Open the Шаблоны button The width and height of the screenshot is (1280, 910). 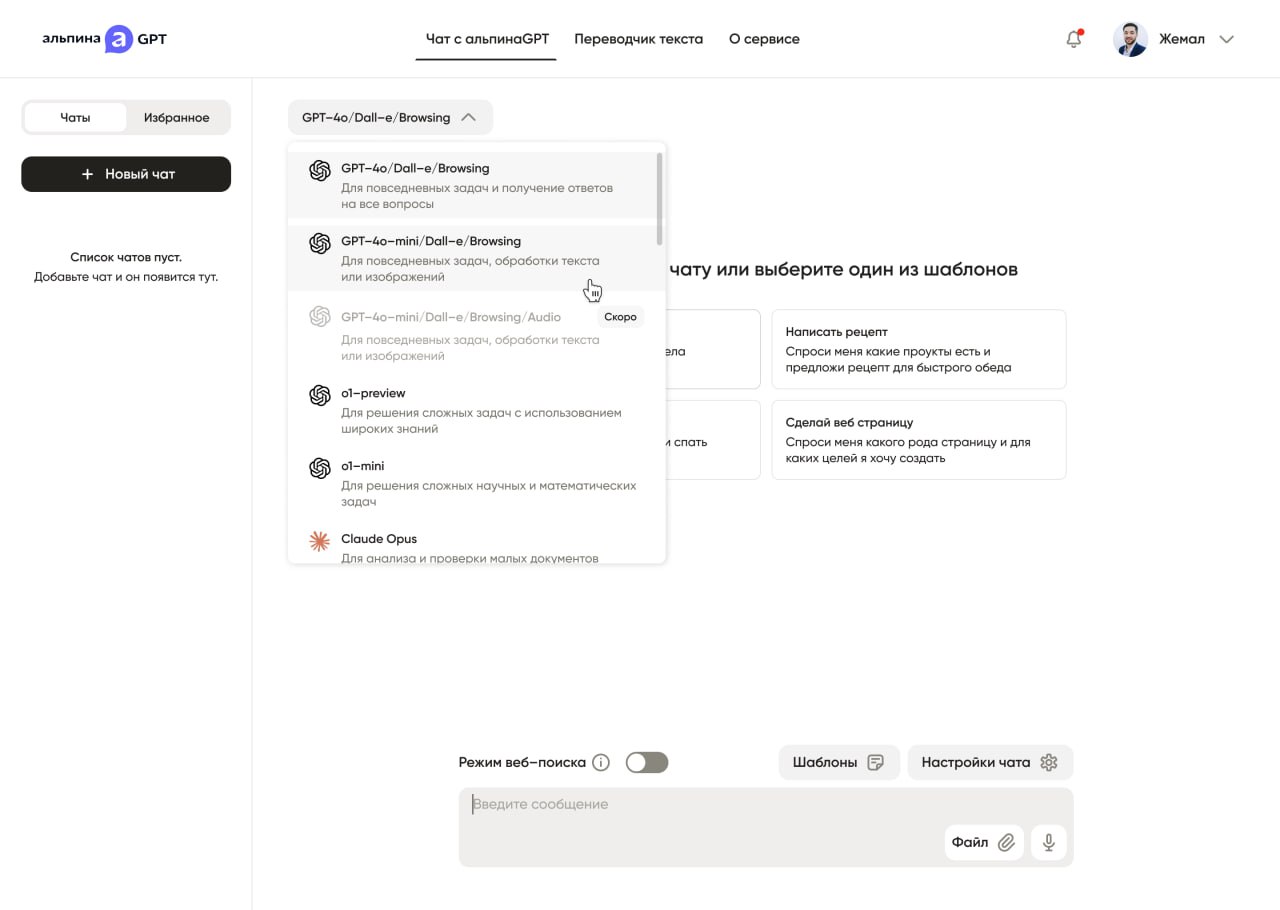tap(839, 762)
